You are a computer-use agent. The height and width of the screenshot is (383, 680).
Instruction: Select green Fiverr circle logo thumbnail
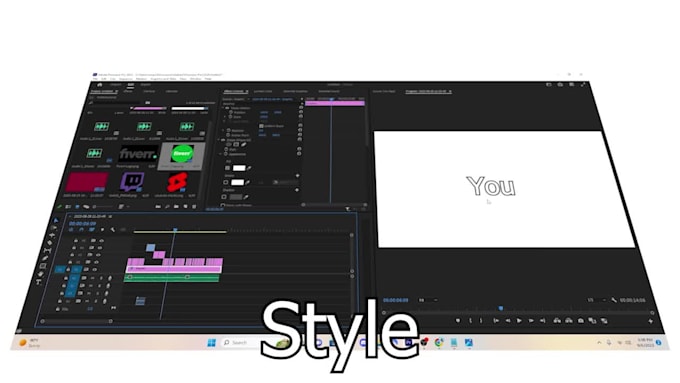183,153
